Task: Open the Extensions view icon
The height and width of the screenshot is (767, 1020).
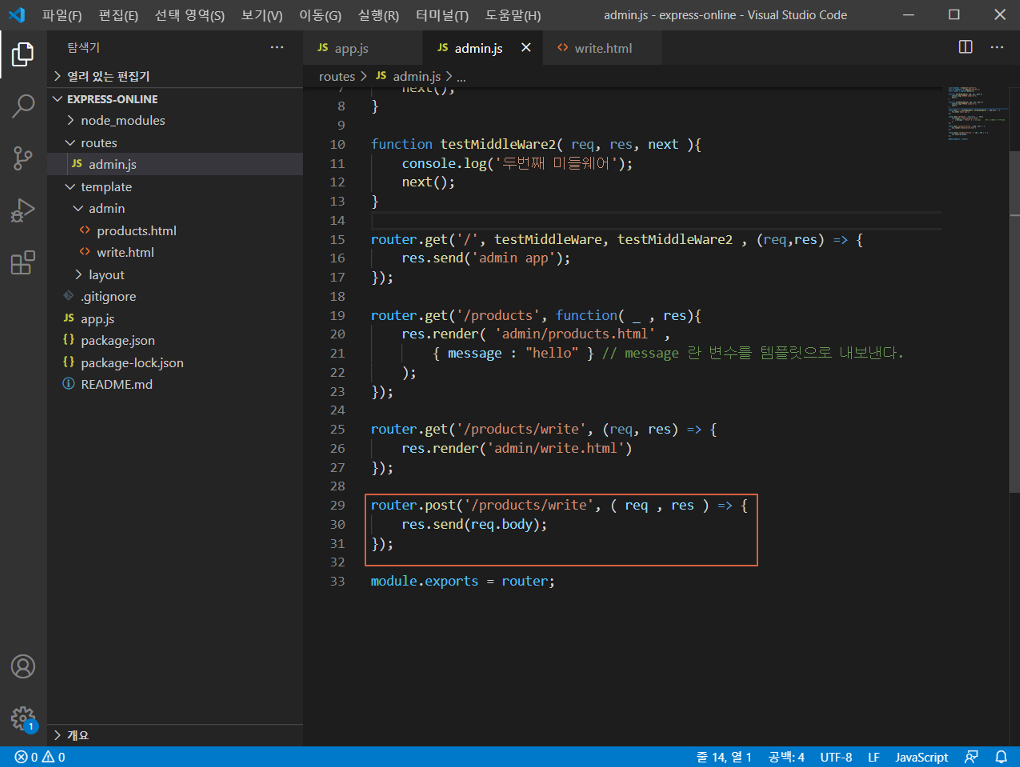Action: 23,263
